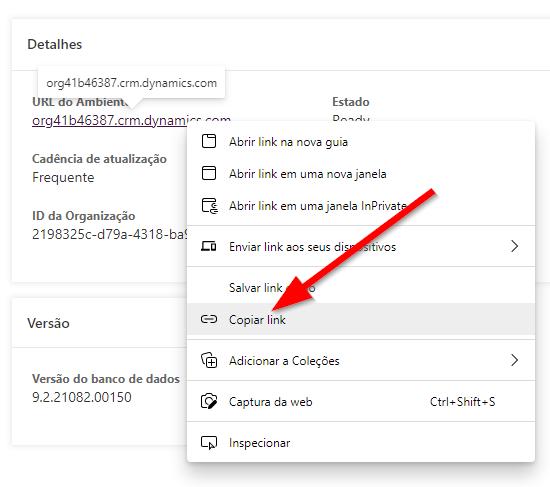Select the Salvar link como entry
The image size is (550, 487).
361,288
